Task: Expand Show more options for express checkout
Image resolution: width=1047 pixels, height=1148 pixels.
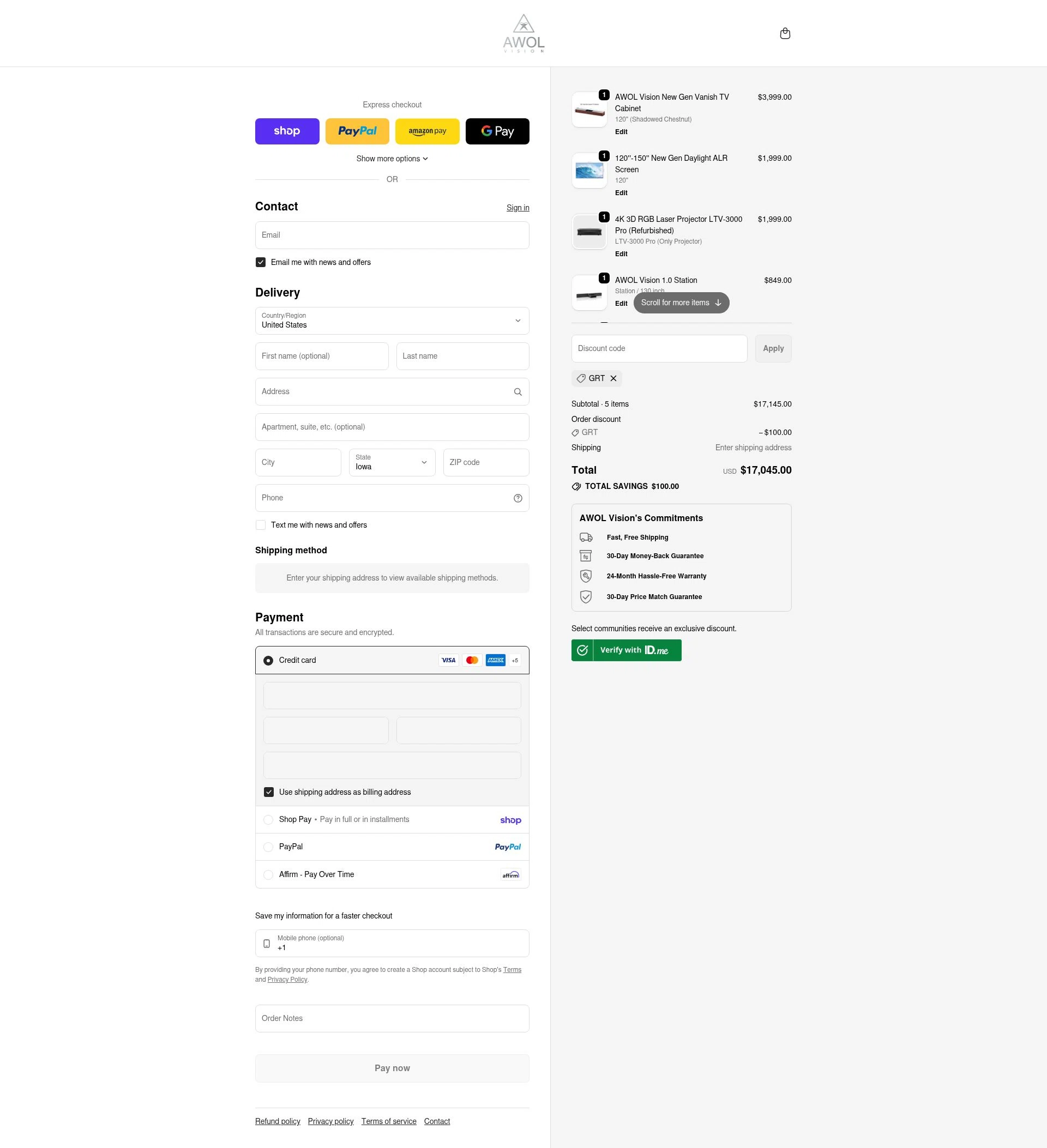Action: (x=392, y=159)
